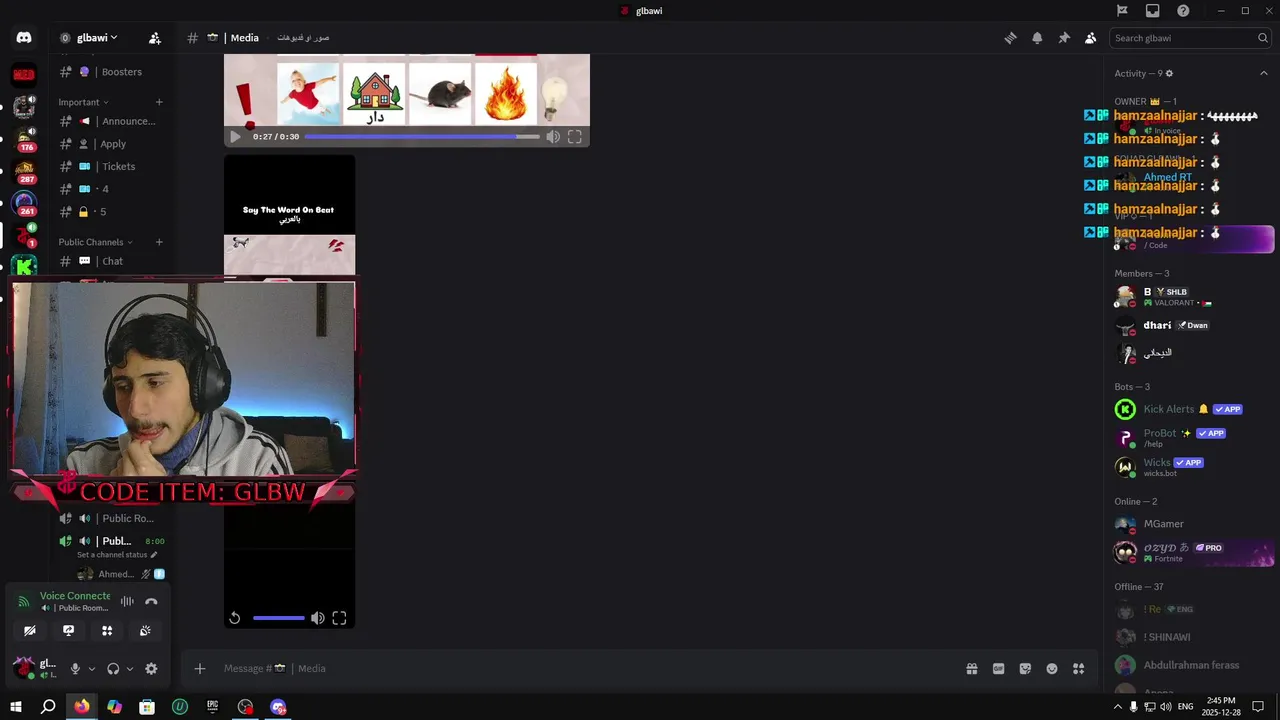
Task: Open the Public Room voice channel with the 8:00 timer
Action: click(111, 541)
